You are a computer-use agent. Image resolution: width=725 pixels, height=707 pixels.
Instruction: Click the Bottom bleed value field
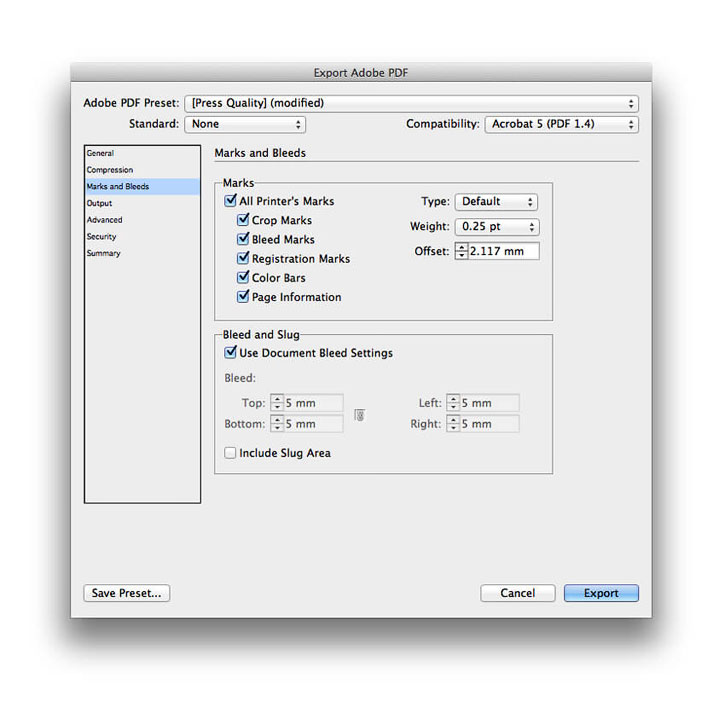coord(313,424)
